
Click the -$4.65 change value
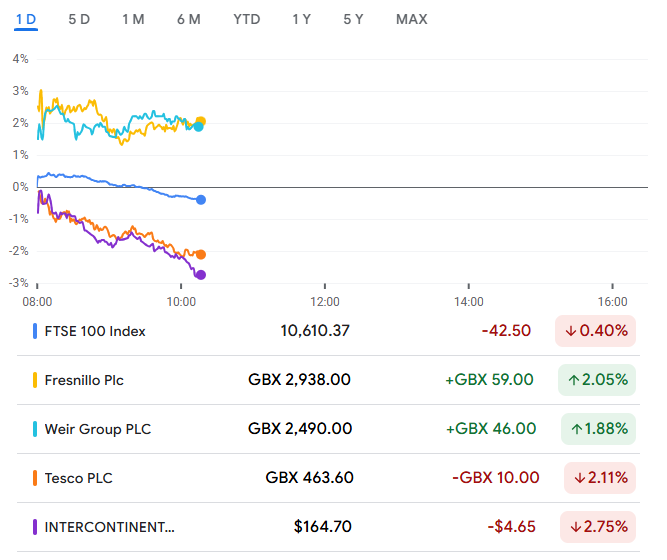[511, 527]
